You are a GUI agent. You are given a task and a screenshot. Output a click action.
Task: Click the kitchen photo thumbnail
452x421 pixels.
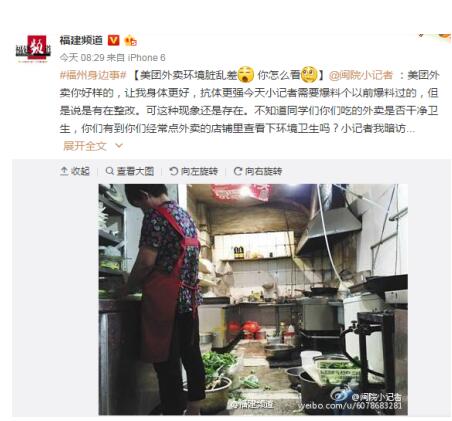pos(253,299)
